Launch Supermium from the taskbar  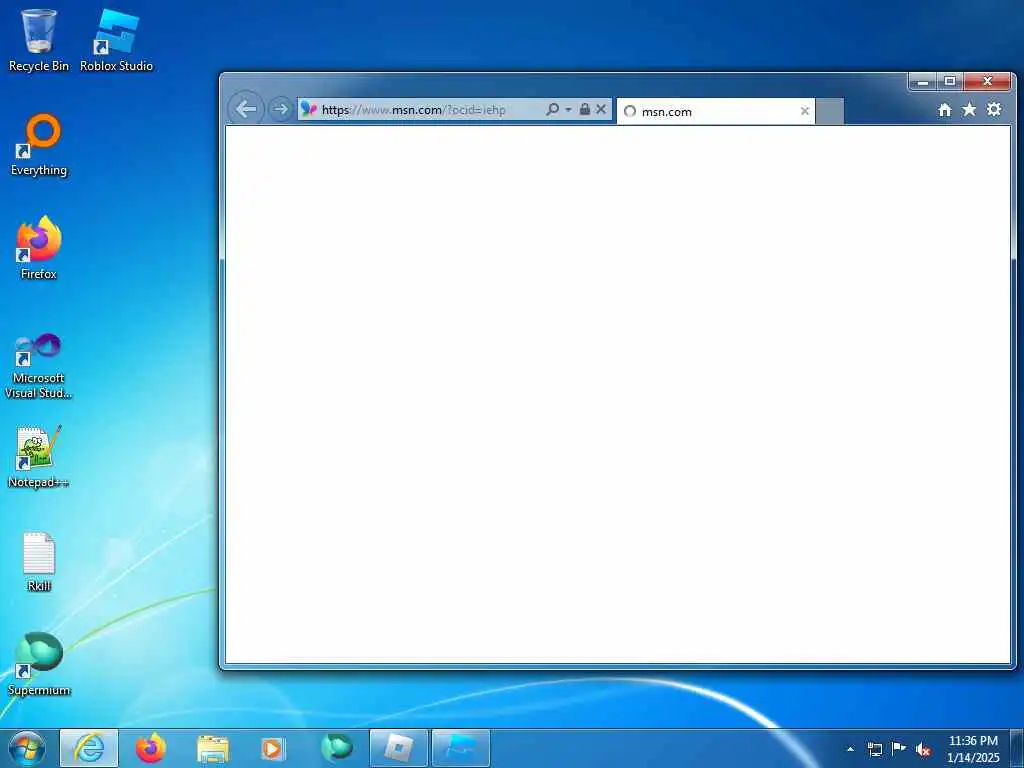tap(336, 748)
